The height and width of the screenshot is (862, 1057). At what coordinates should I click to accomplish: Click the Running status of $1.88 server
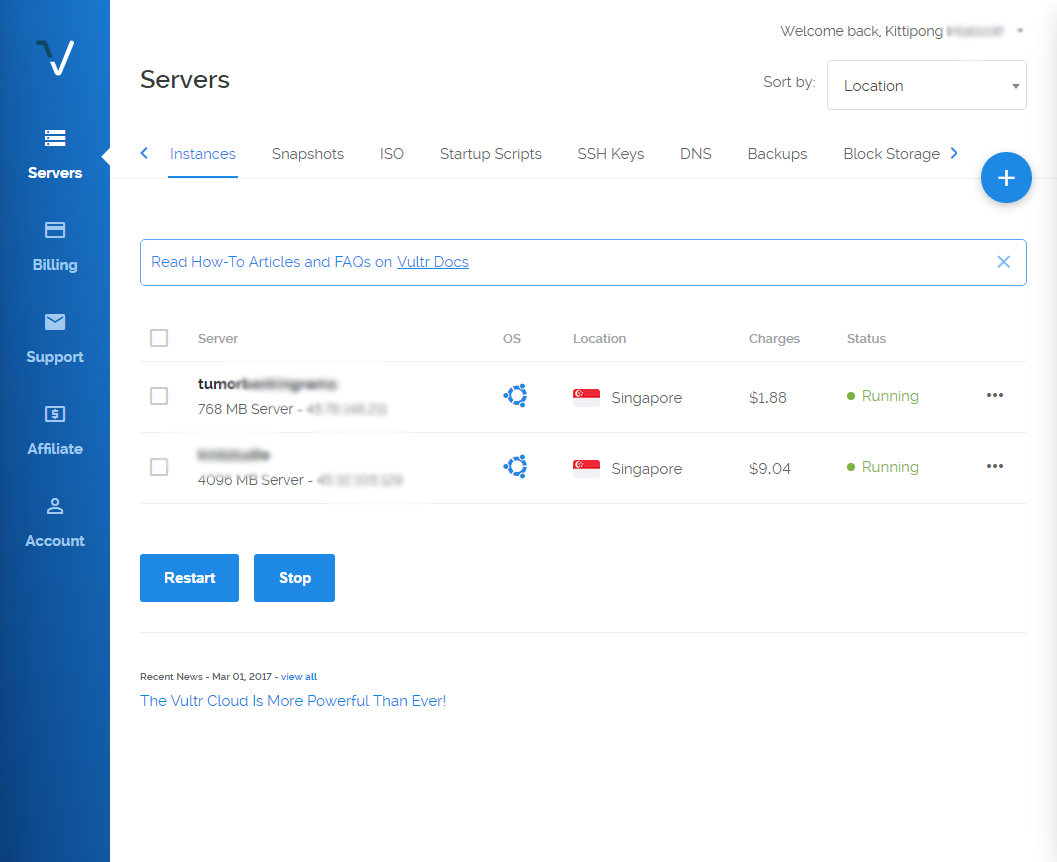[890, 396]
